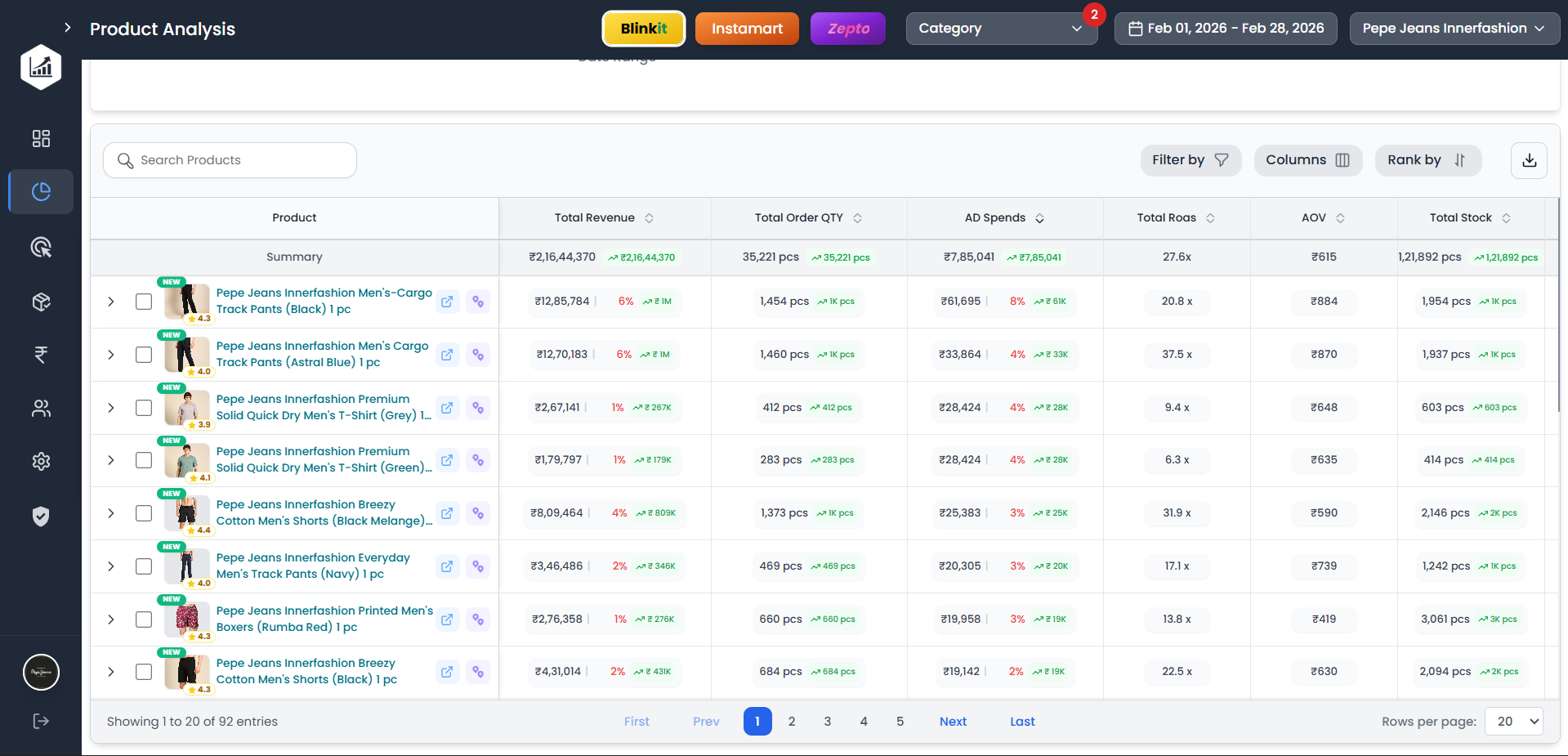This screenshot has height=756, width=1568.
Task: Sort by Total Stock column
Action: coord(1506,218)
